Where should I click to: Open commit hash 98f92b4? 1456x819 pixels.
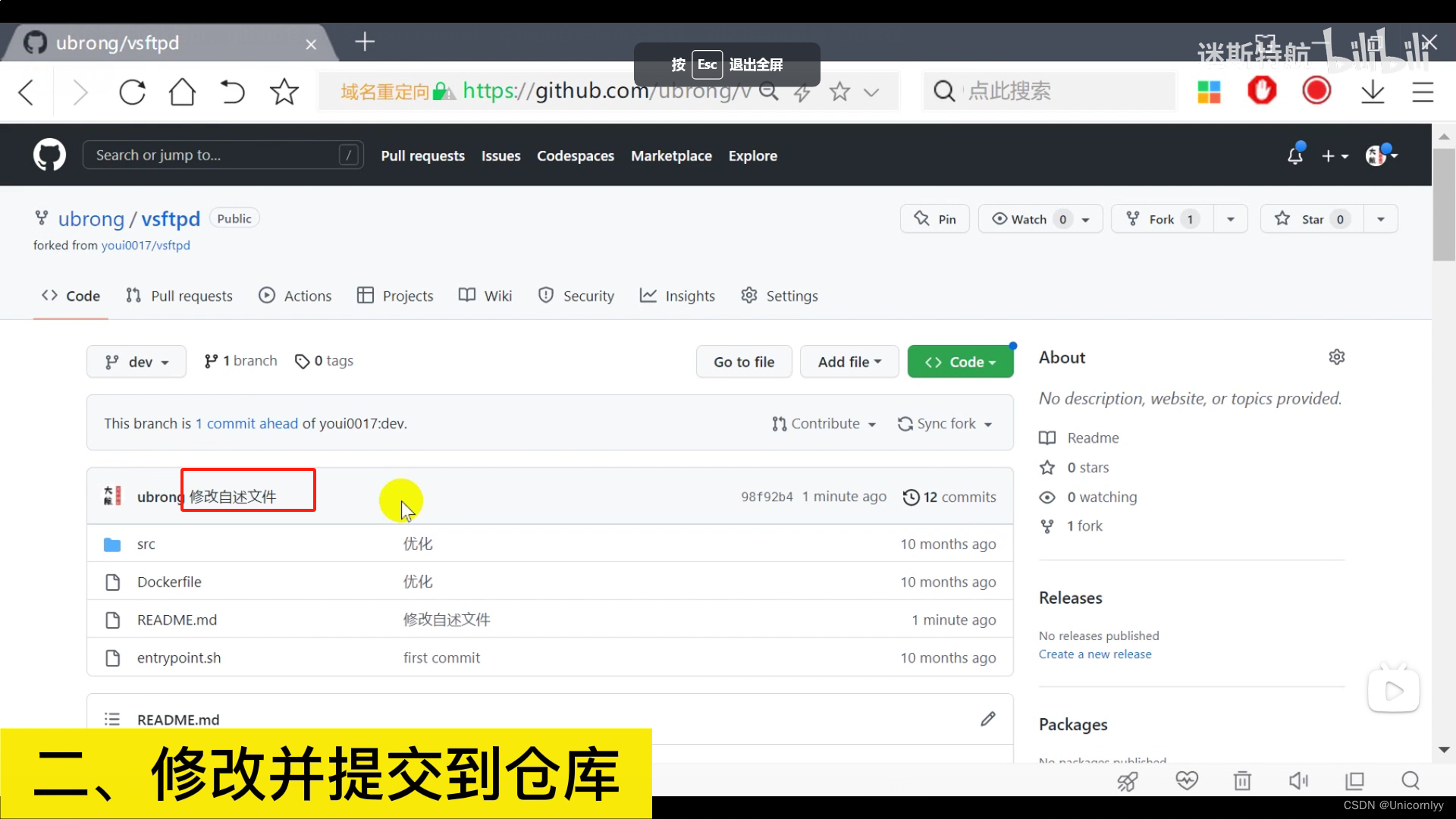tap(767, 497)
